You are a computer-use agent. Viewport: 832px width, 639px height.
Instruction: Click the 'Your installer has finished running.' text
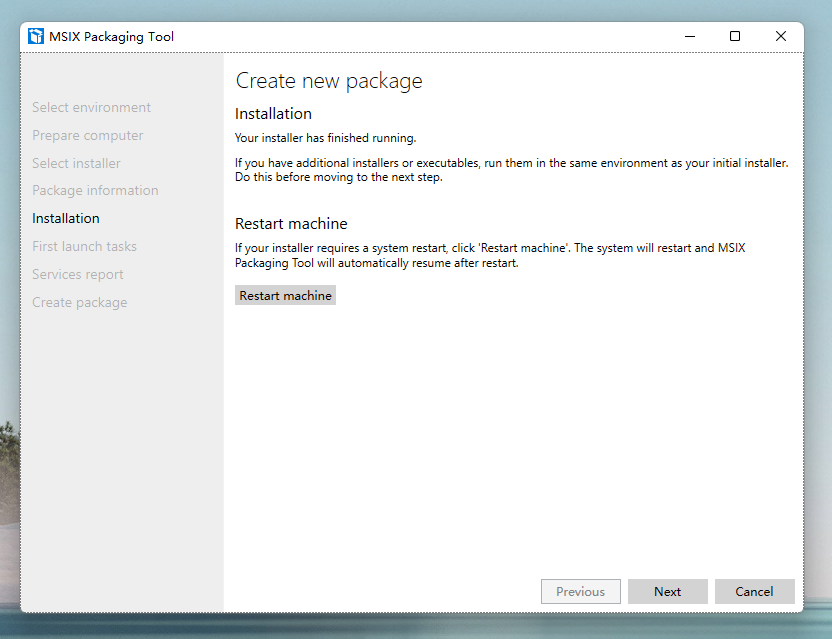click(x=325, y=138)
